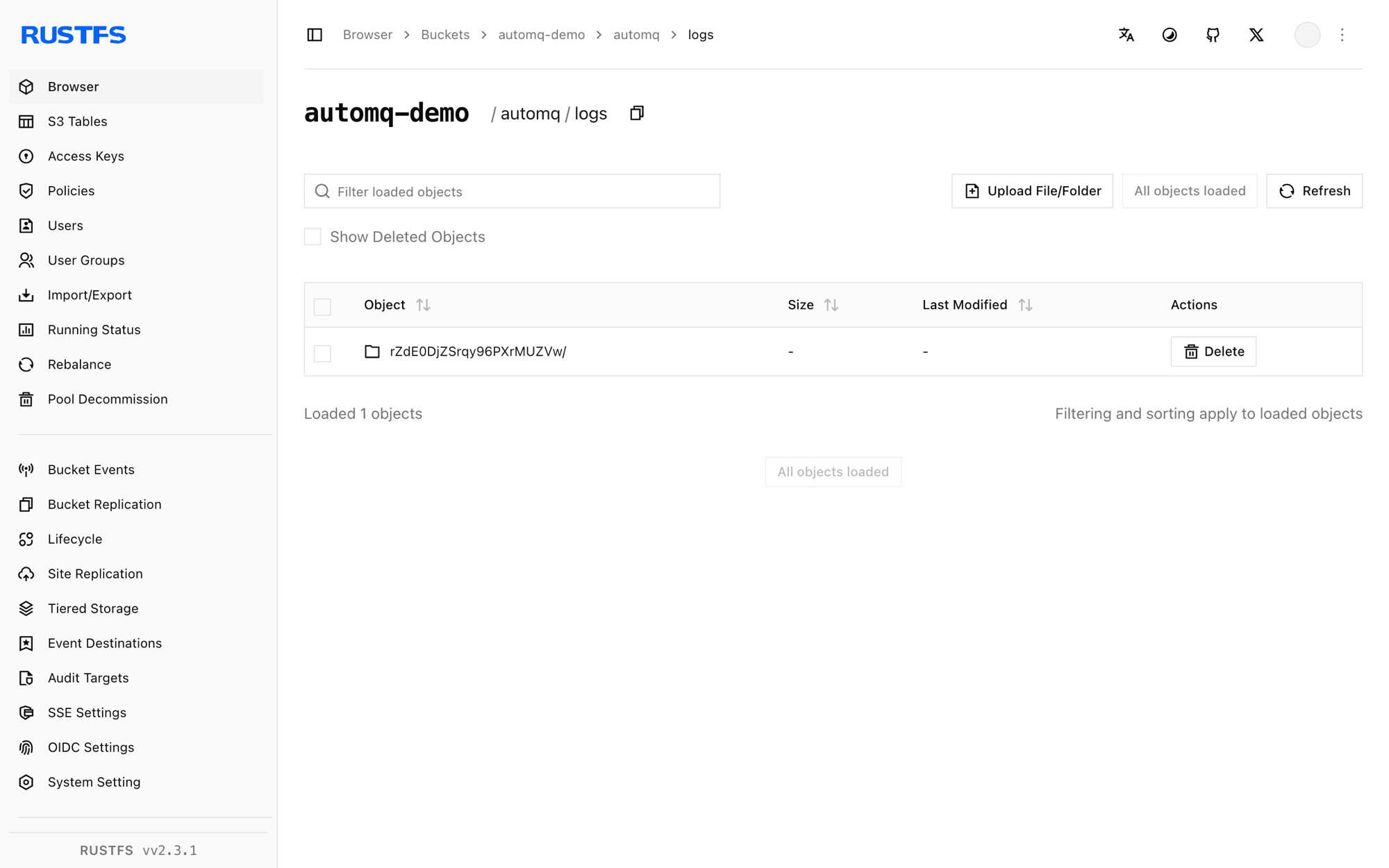Toggle the sidebar panel icon

tap(315, 35)
